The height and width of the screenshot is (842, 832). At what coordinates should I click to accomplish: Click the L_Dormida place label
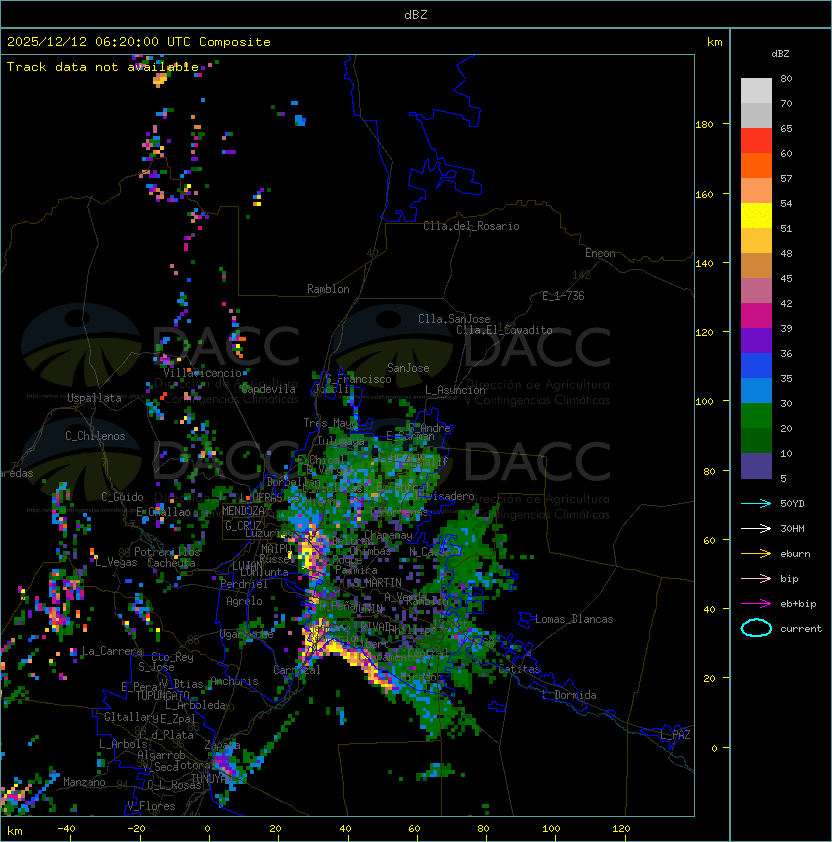click(x=569, y=695)
